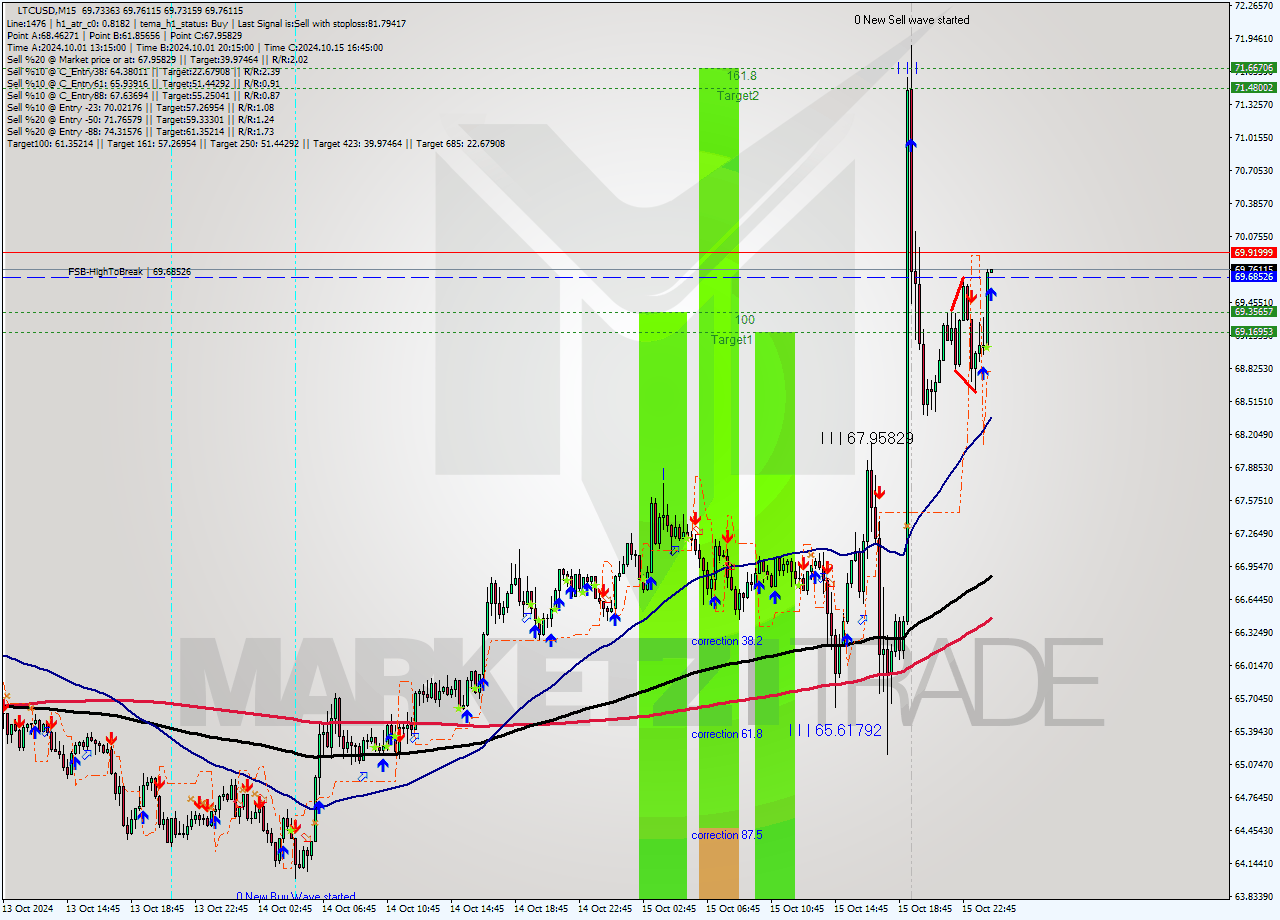Click the 64.76450 price axis label
Image resolution: width=1280 pixels, height=920 pixels.
pyautogui.click(x=1254, y=797)
